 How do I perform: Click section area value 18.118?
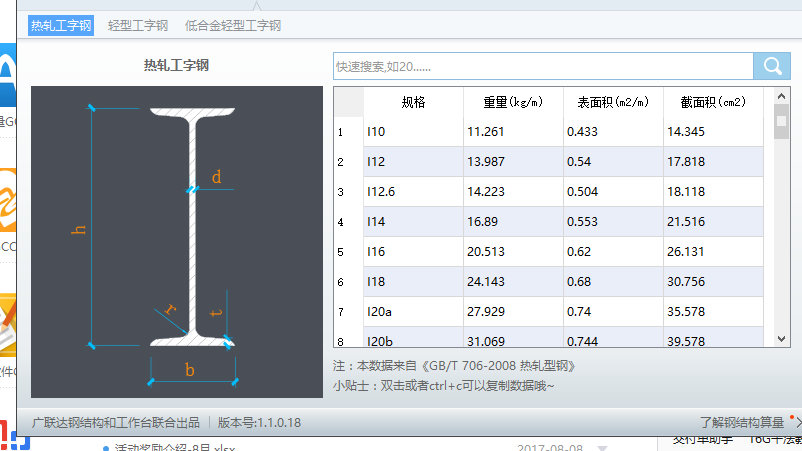pyautogui.click(x=713, y=192)
